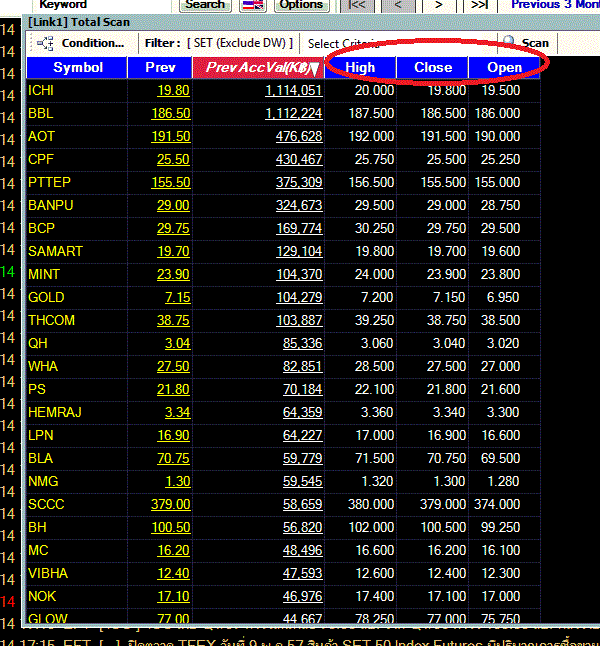Select the MINT symbol

click(x=44, y=275)
